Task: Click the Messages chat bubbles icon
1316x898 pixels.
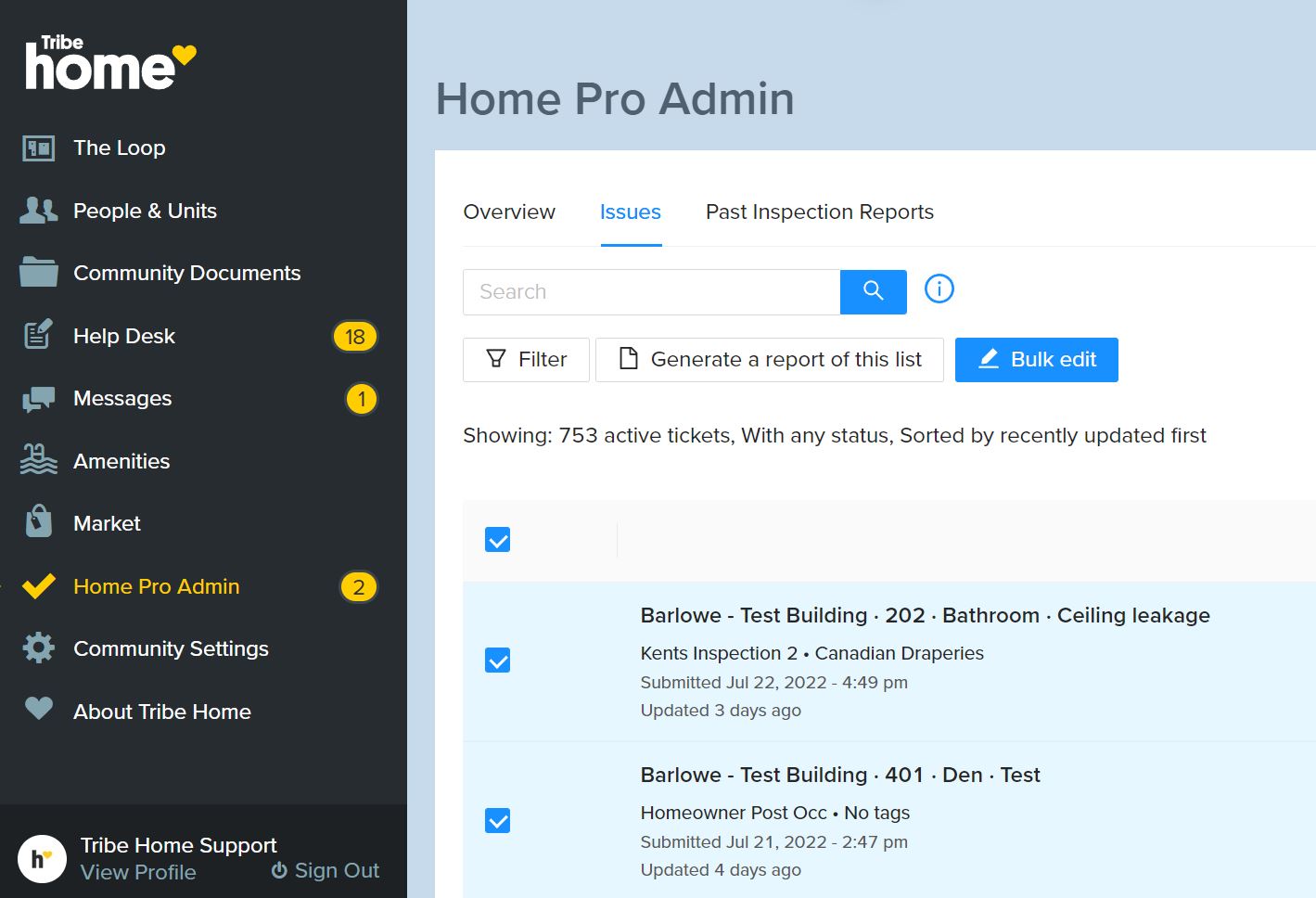Action: click(38, 399)
